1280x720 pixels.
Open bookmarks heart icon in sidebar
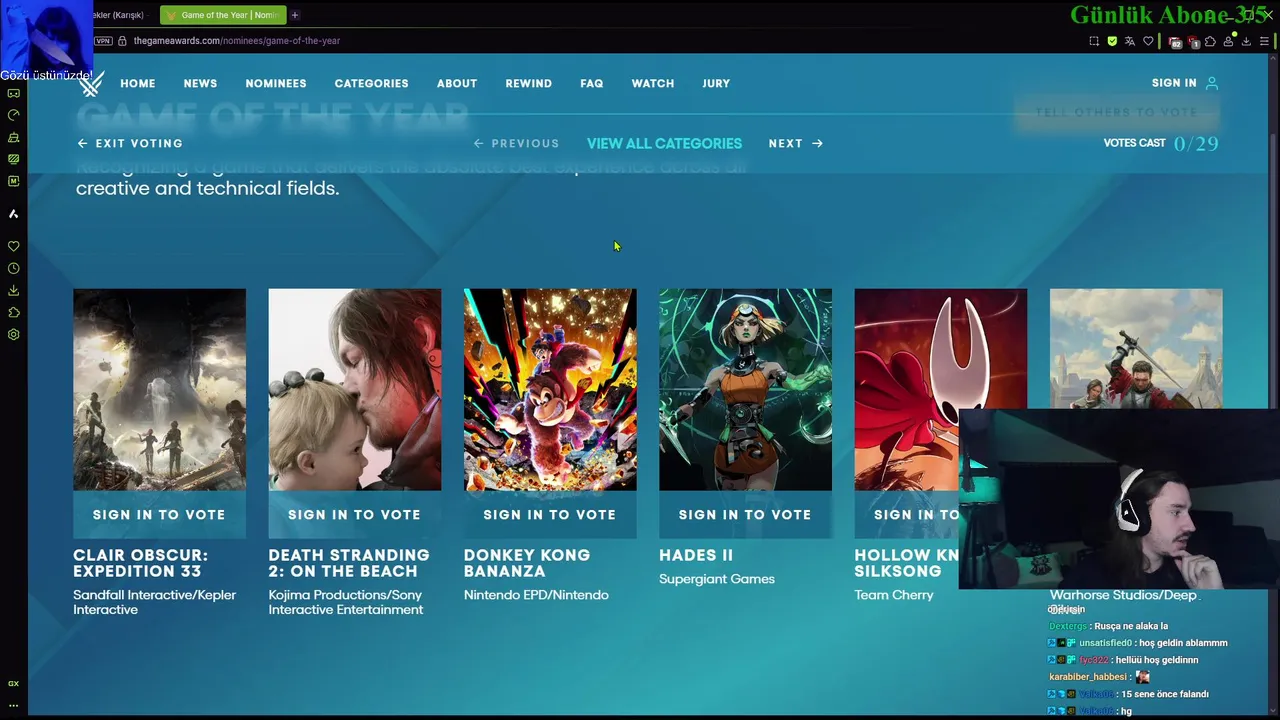pyautogui.click(x=13, y=246)
